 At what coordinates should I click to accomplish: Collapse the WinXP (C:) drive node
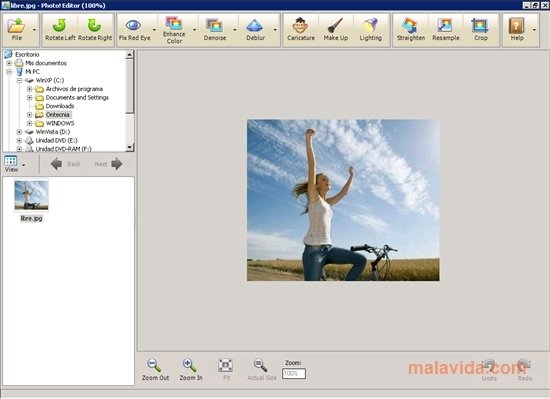pos(19,80)
